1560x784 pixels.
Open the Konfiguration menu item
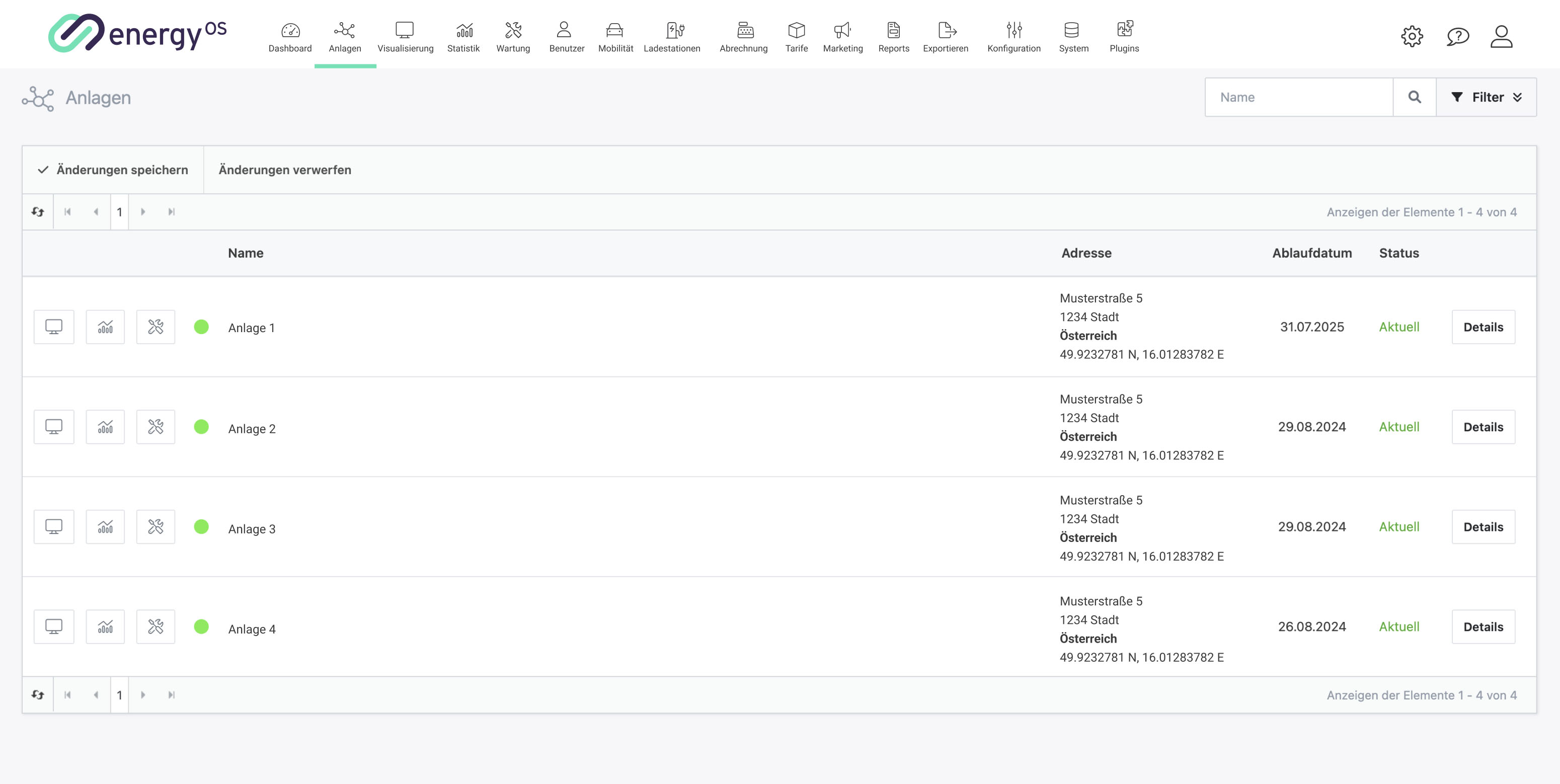coord(1014,36)
